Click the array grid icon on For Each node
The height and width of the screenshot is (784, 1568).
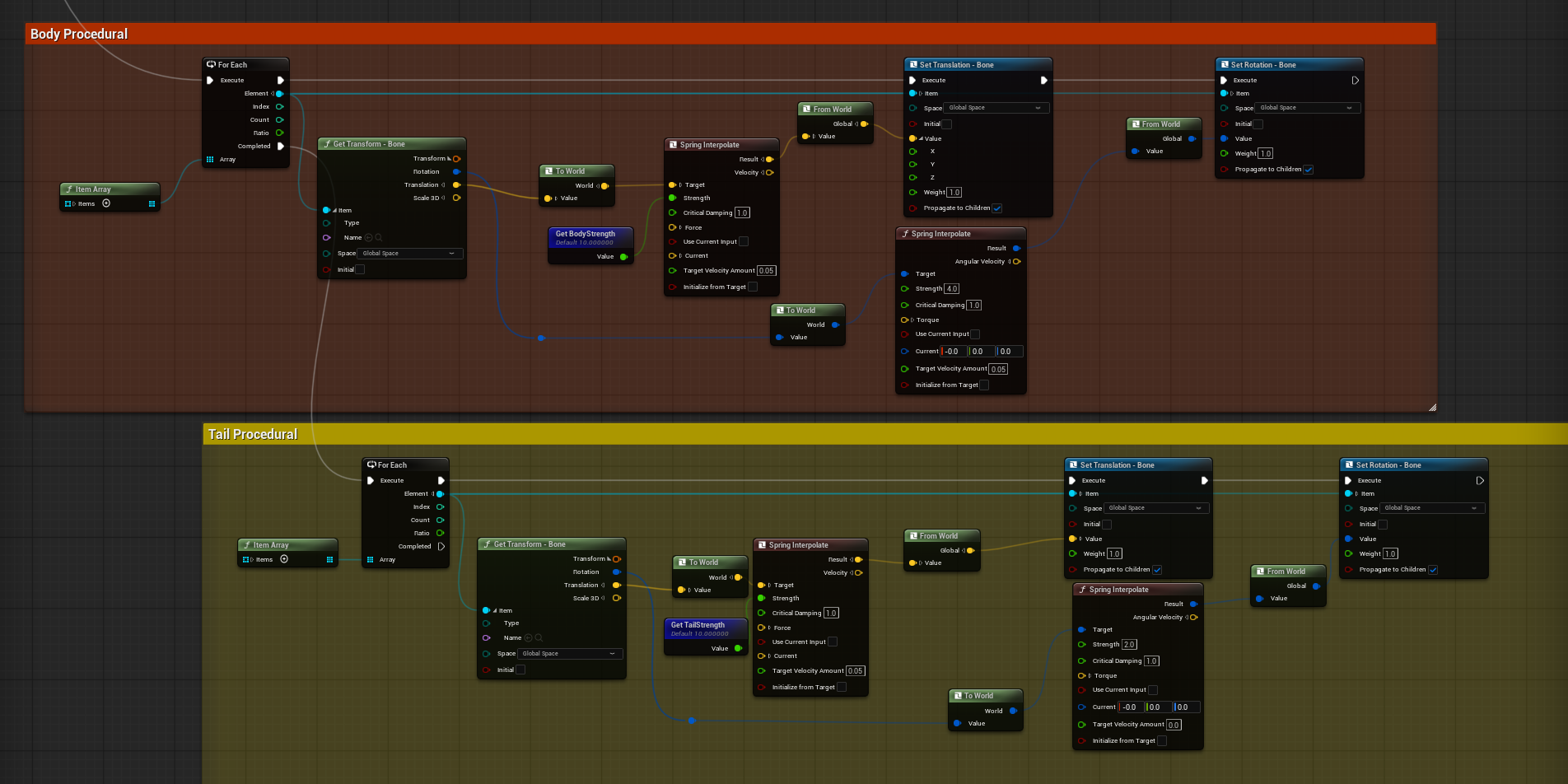click(208, 159)
